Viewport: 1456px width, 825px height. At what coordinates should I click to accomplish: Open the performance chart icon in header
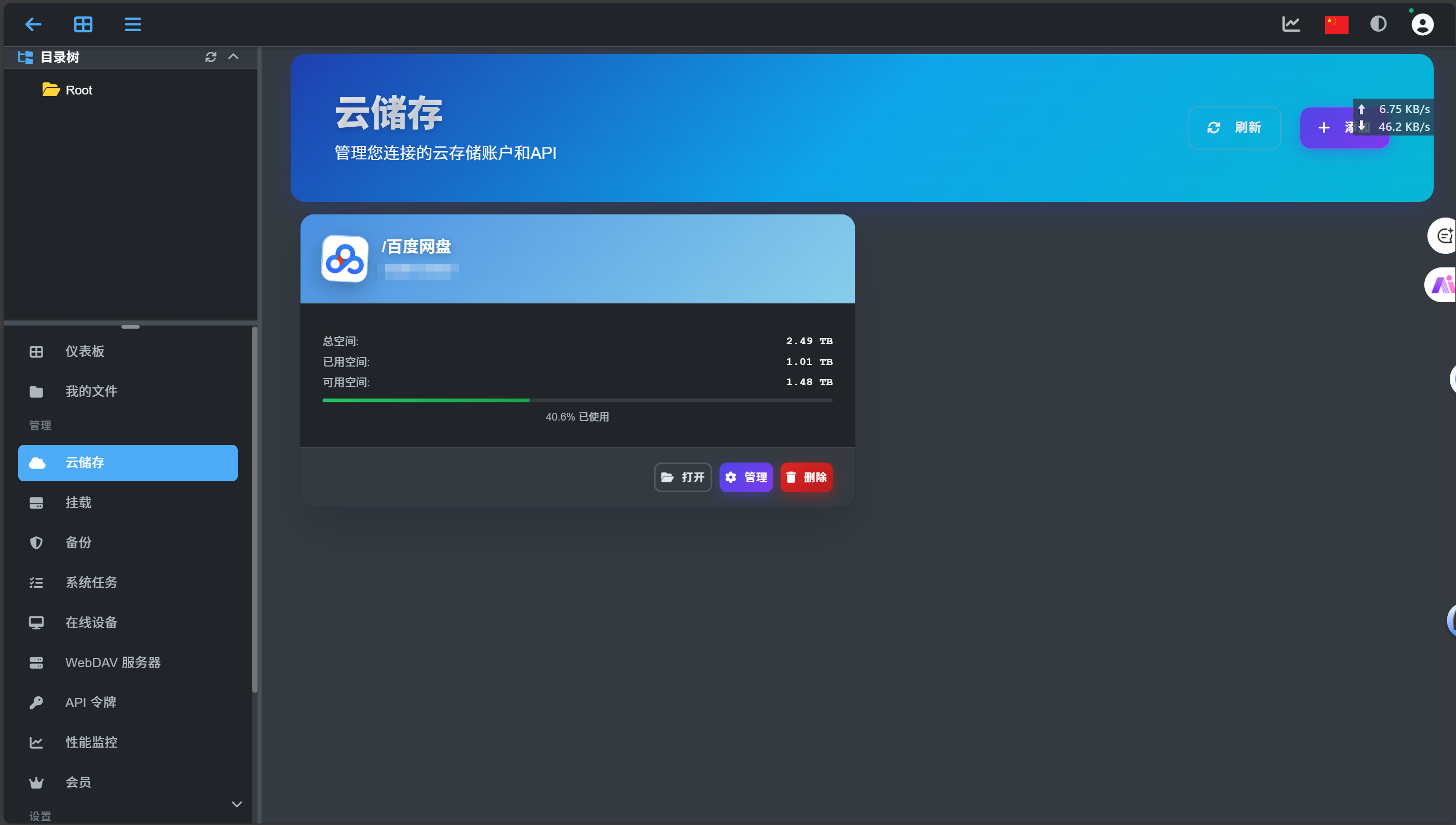click(x=1290, y=24)
